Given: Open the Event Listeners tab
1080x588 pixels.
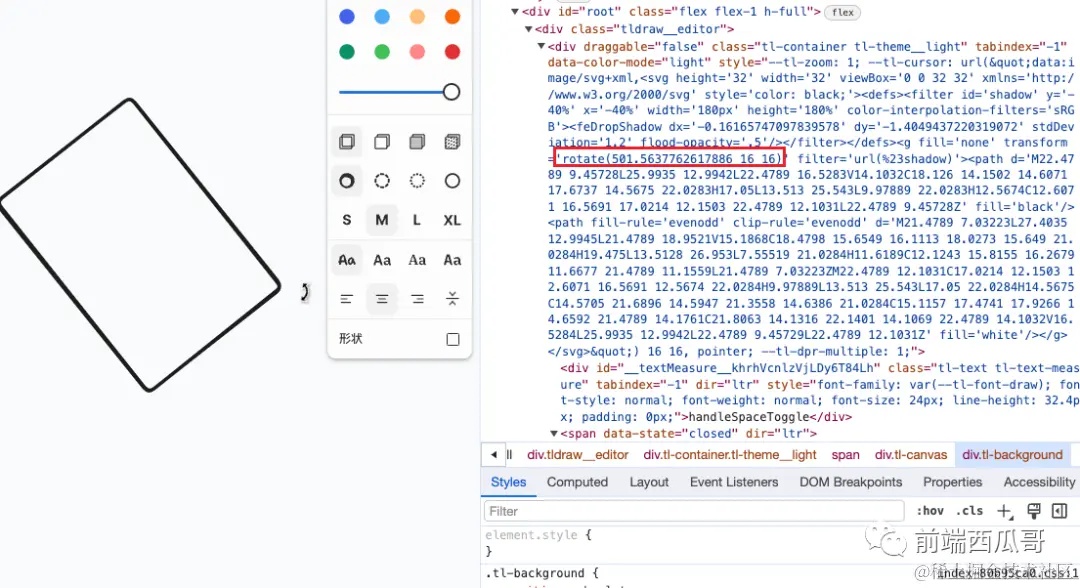Looking at the screenshot, I should (x=734, y=482).
